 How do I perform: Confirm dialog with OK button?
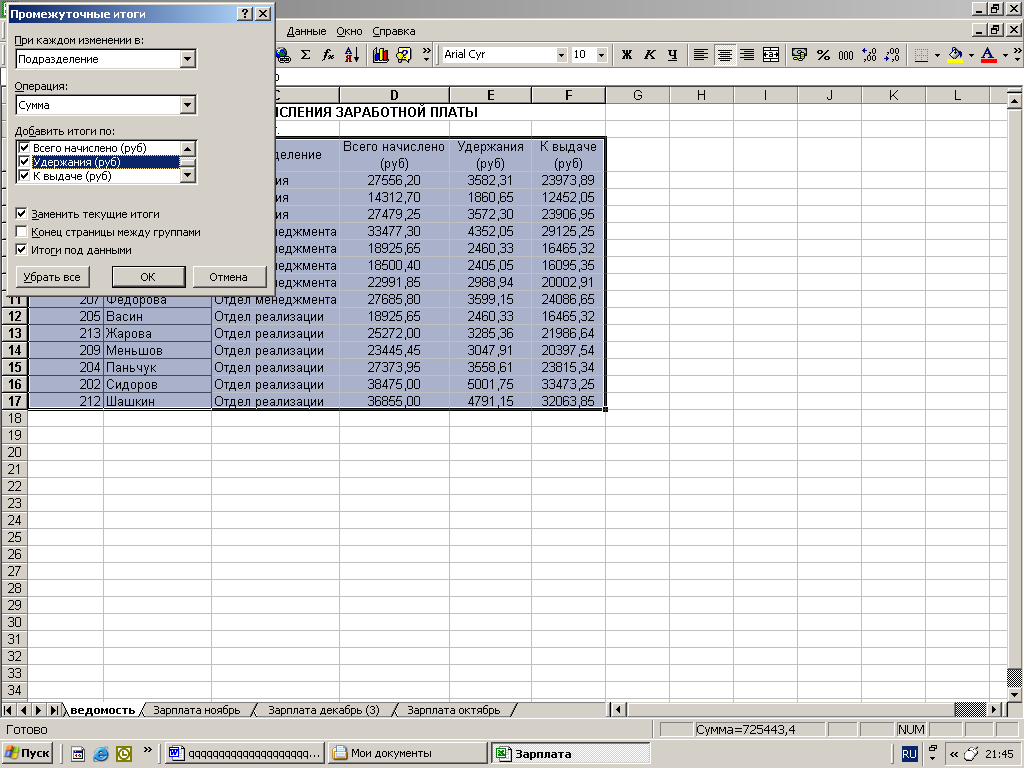coord(148,277)
